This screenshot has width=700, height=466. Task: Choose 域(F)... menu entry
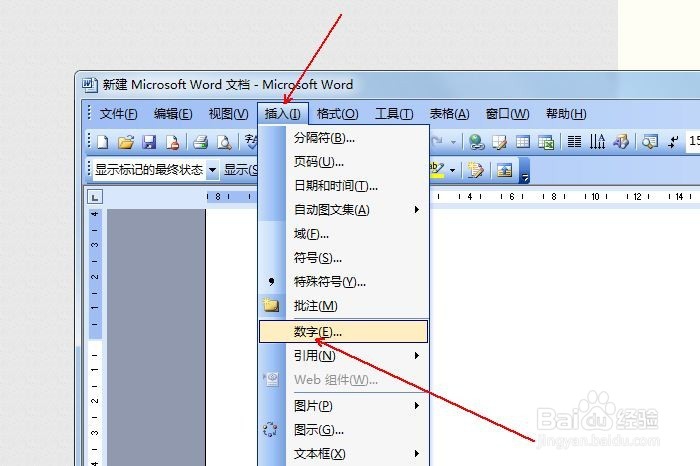[343, 233]
